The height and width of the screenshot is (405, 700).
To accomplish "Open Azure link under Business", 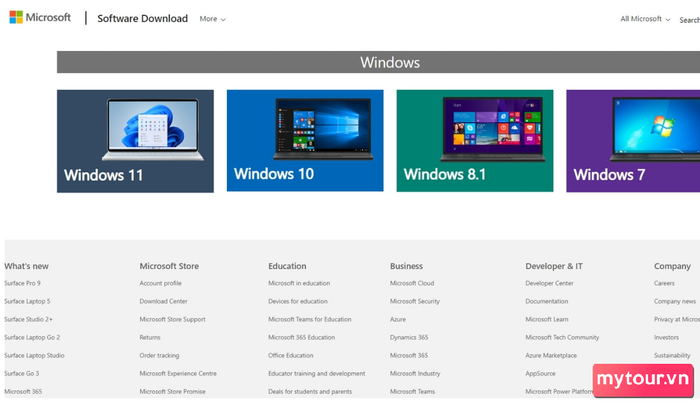I will (x=398, y=319).
